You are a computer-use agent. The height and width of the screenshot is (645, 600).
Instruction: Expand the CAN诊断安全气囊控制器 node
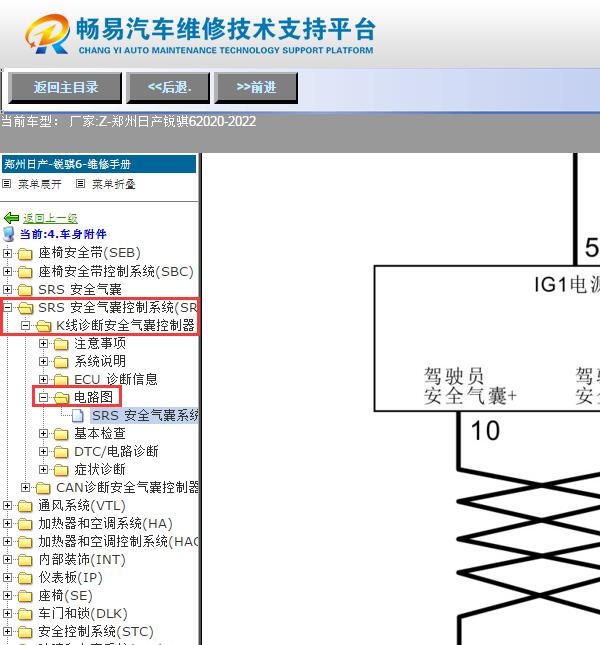point(25,487)
